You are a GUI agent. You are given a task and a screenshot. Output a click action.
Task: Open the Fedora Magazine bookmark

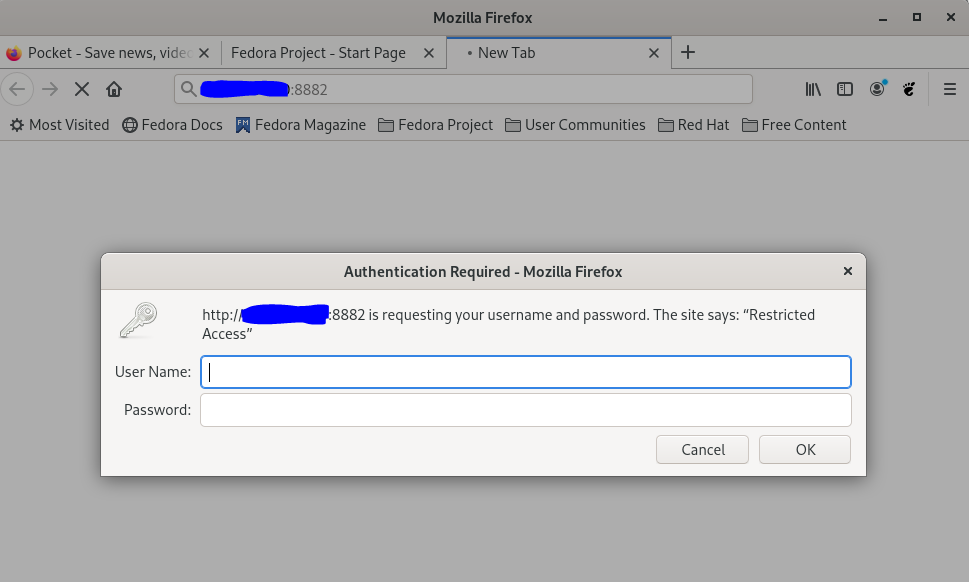(x=301, y=125)
